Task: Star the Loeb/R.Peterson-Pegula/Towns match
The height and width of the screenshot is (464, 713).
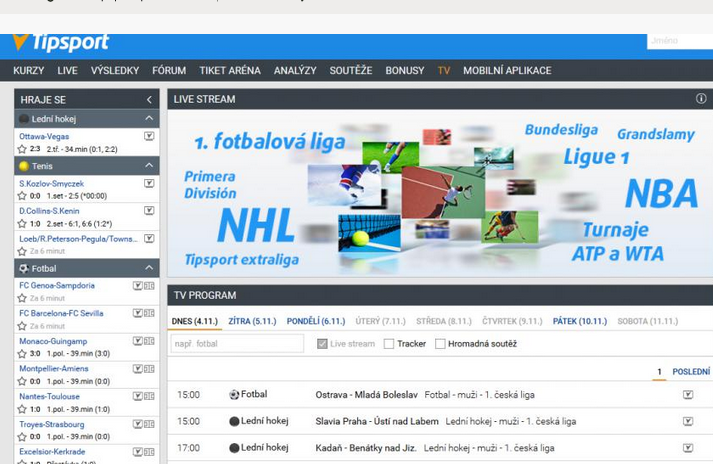Action: (x=22, y=251)
